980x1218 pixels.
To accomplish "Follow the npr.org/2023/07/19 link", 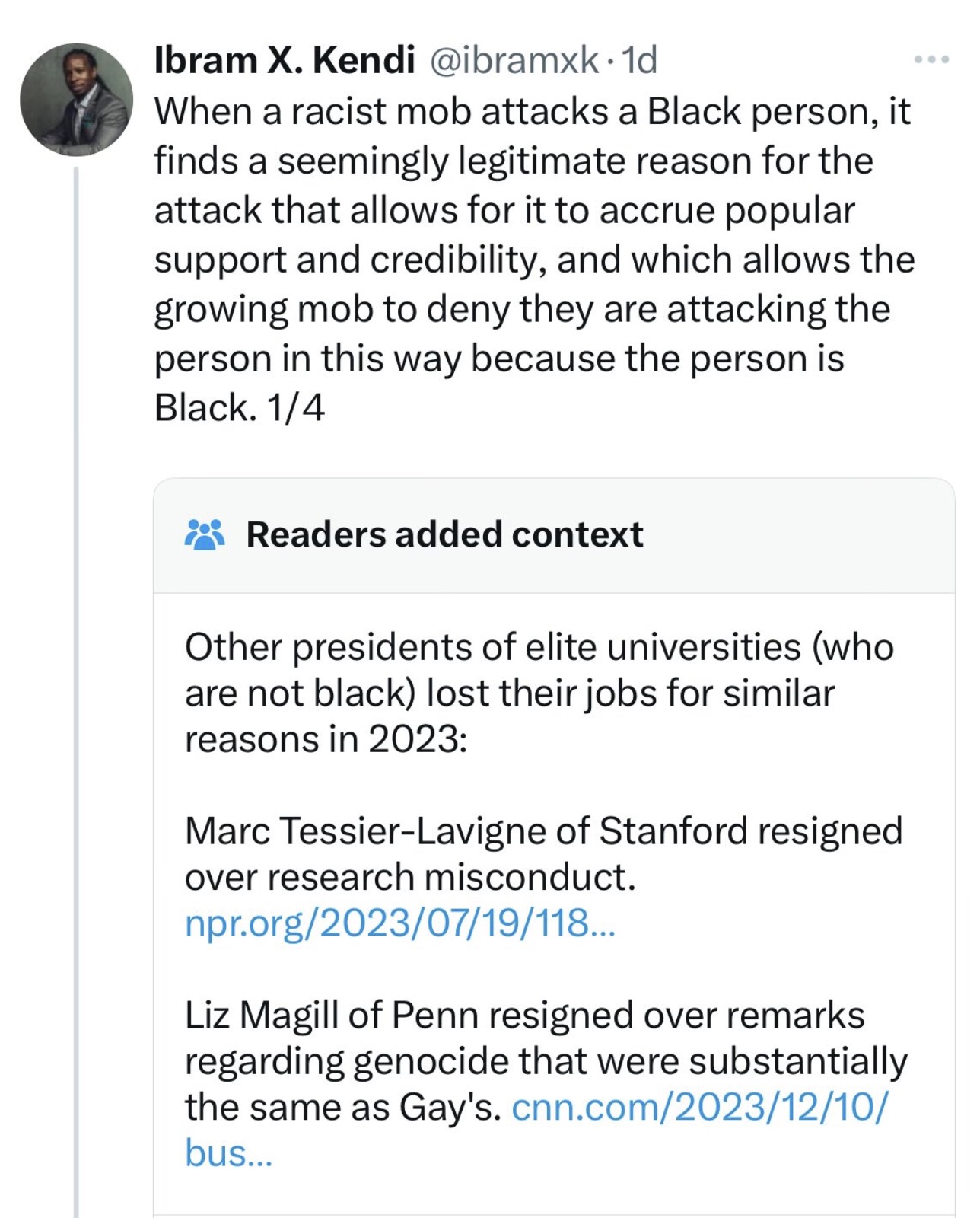I will [x=399, y=923].
